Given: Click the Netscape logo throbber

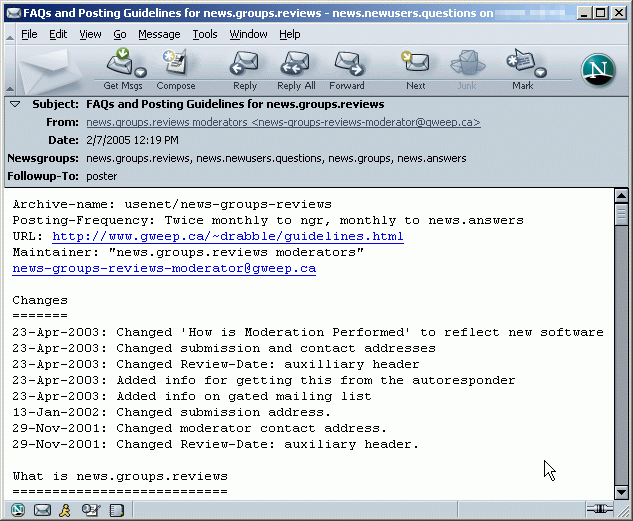Looking at the screenshot, I should (x=598, y=68).
